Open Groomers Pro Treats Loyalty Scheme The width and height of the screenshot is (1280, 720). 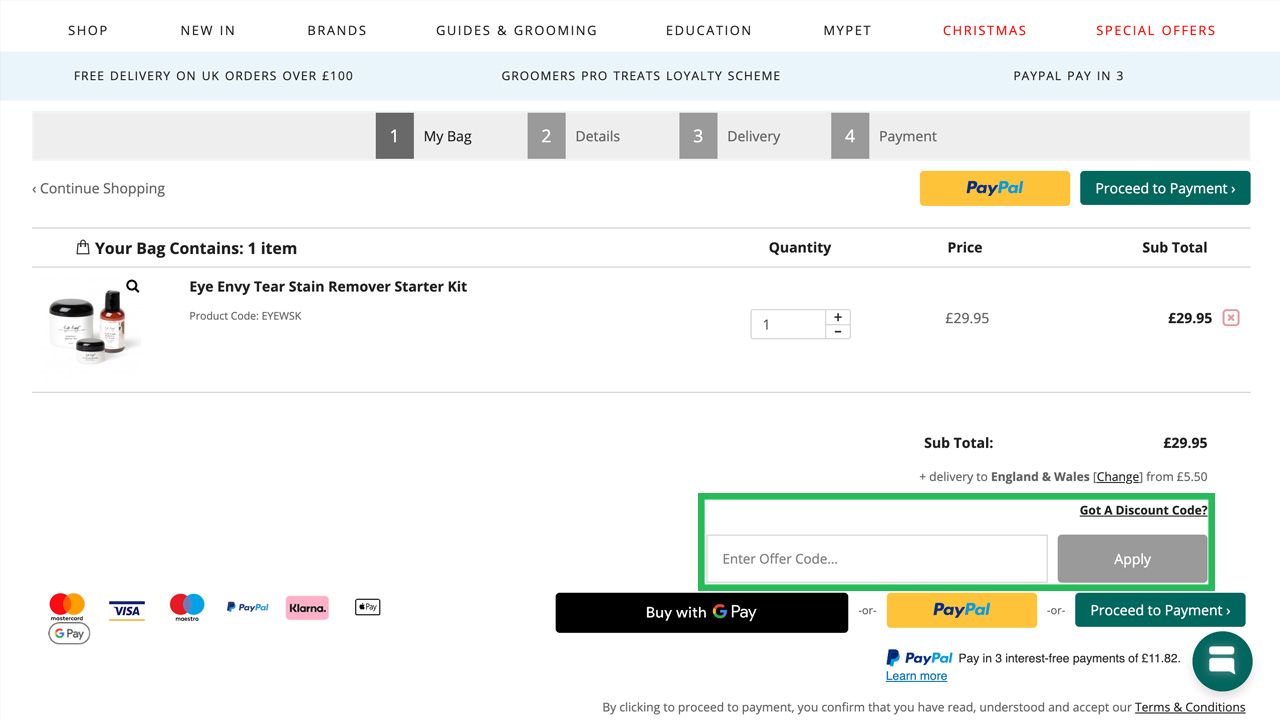[641, 76]
